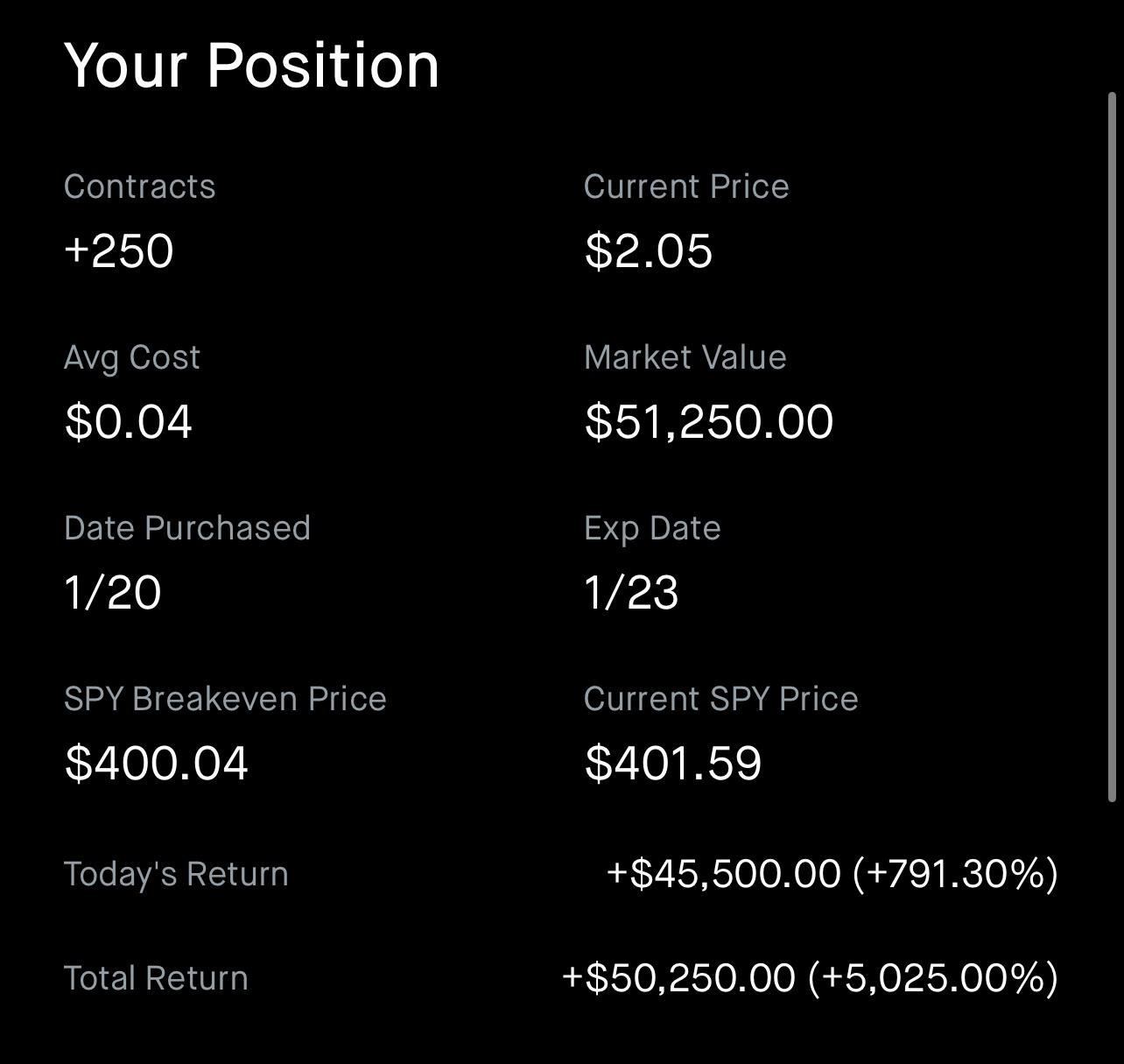Click the Total Return label
The image size is (1124, 1064).
coord(156,978)
